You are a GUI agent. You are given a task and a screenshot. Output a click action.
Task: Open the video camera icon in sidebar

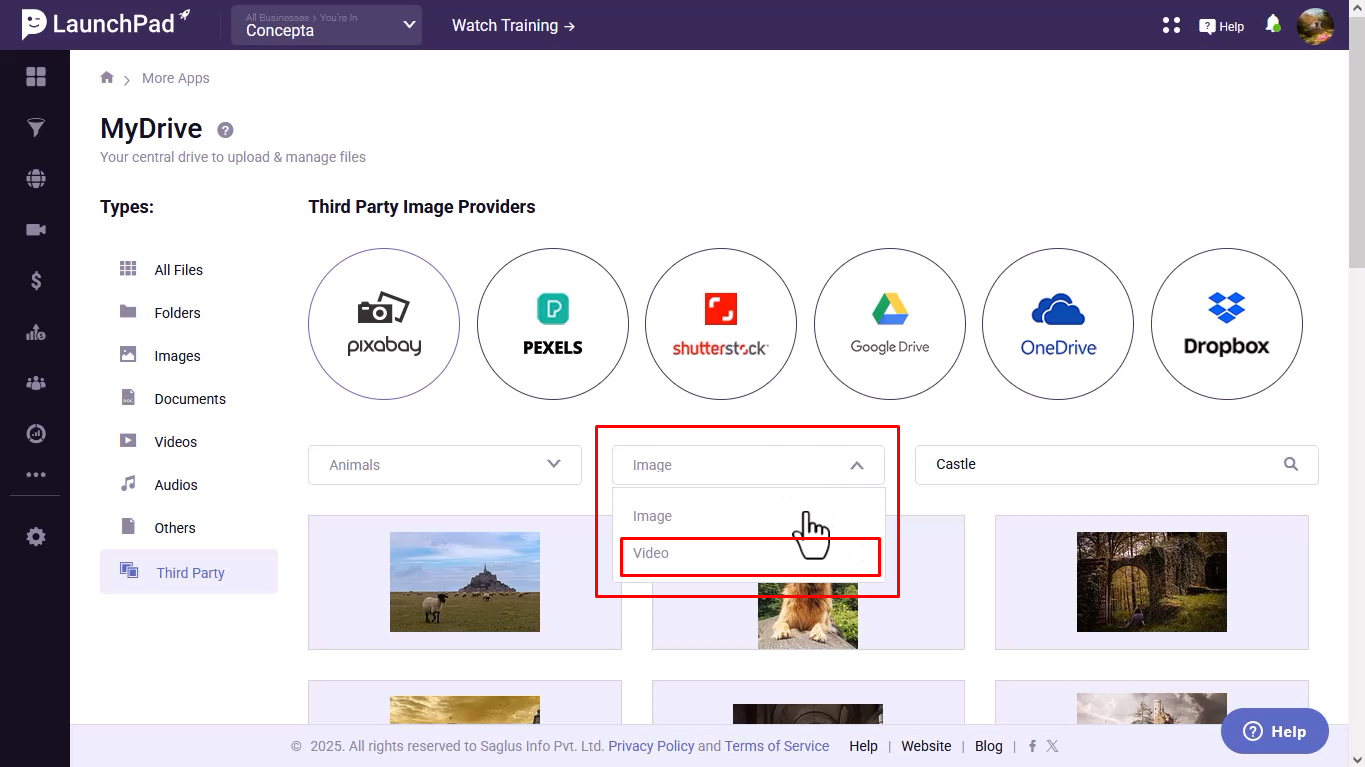[36, 230]
